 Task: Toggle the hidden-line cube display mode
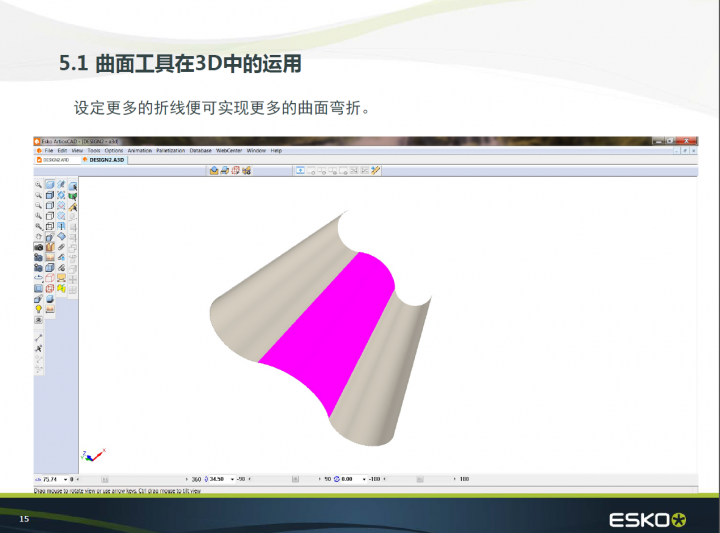pos(50,205)
